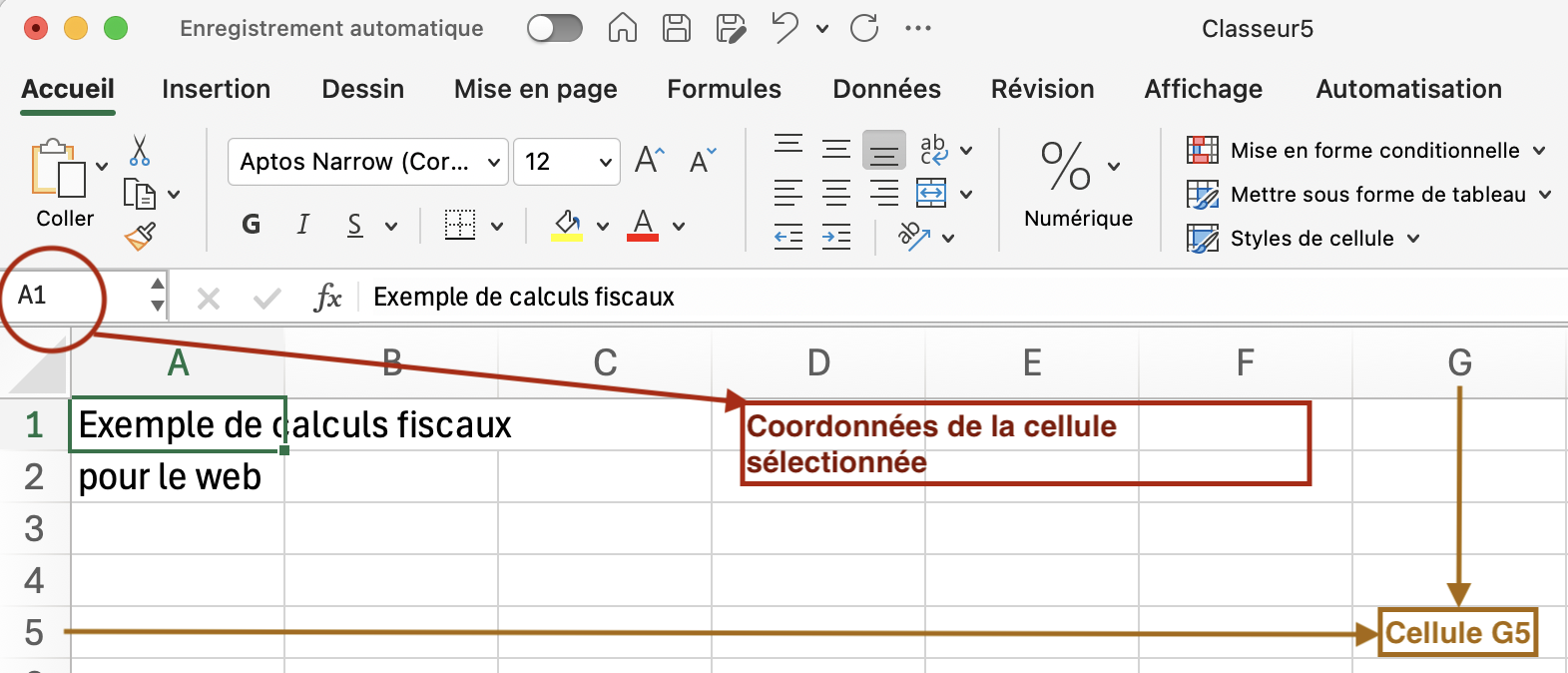Switch to the Accueil tab
1568x673 pixels.
(68, 89)
